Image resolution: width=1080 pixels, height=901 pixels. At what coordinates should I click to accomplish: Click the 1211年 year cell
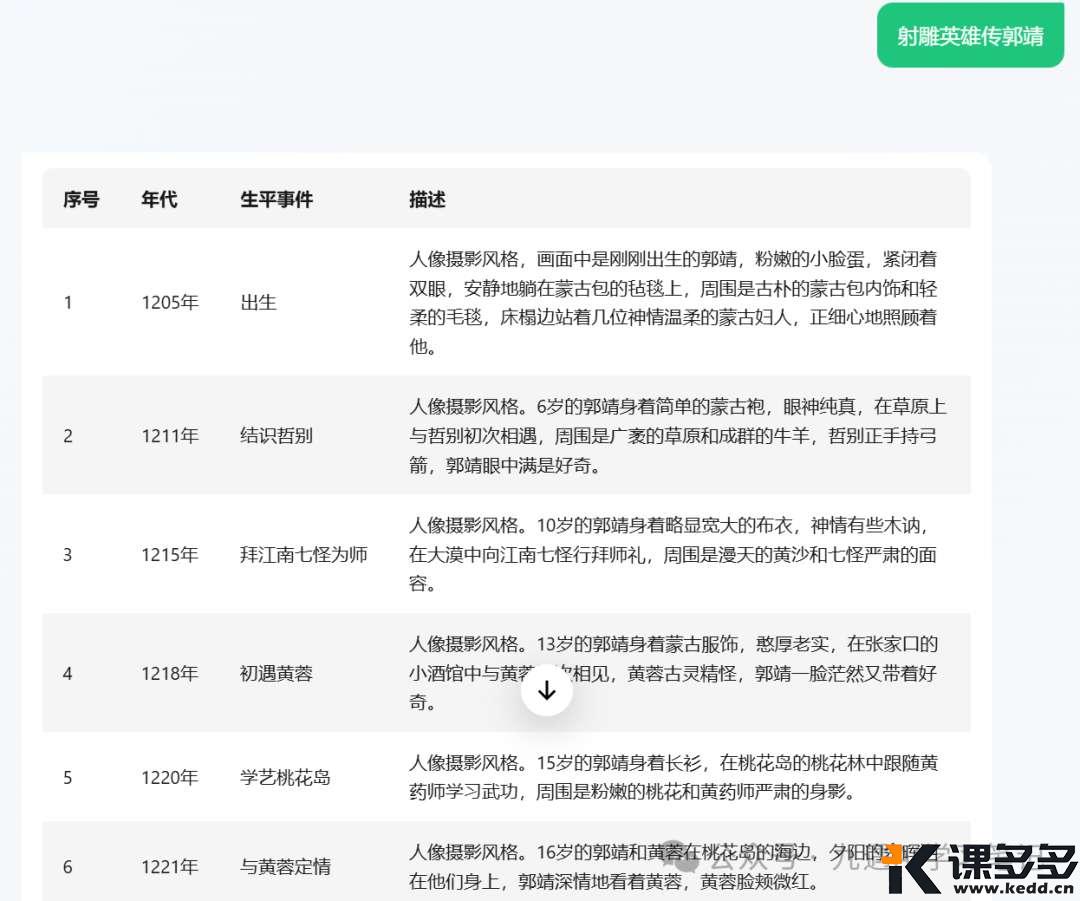170,436
